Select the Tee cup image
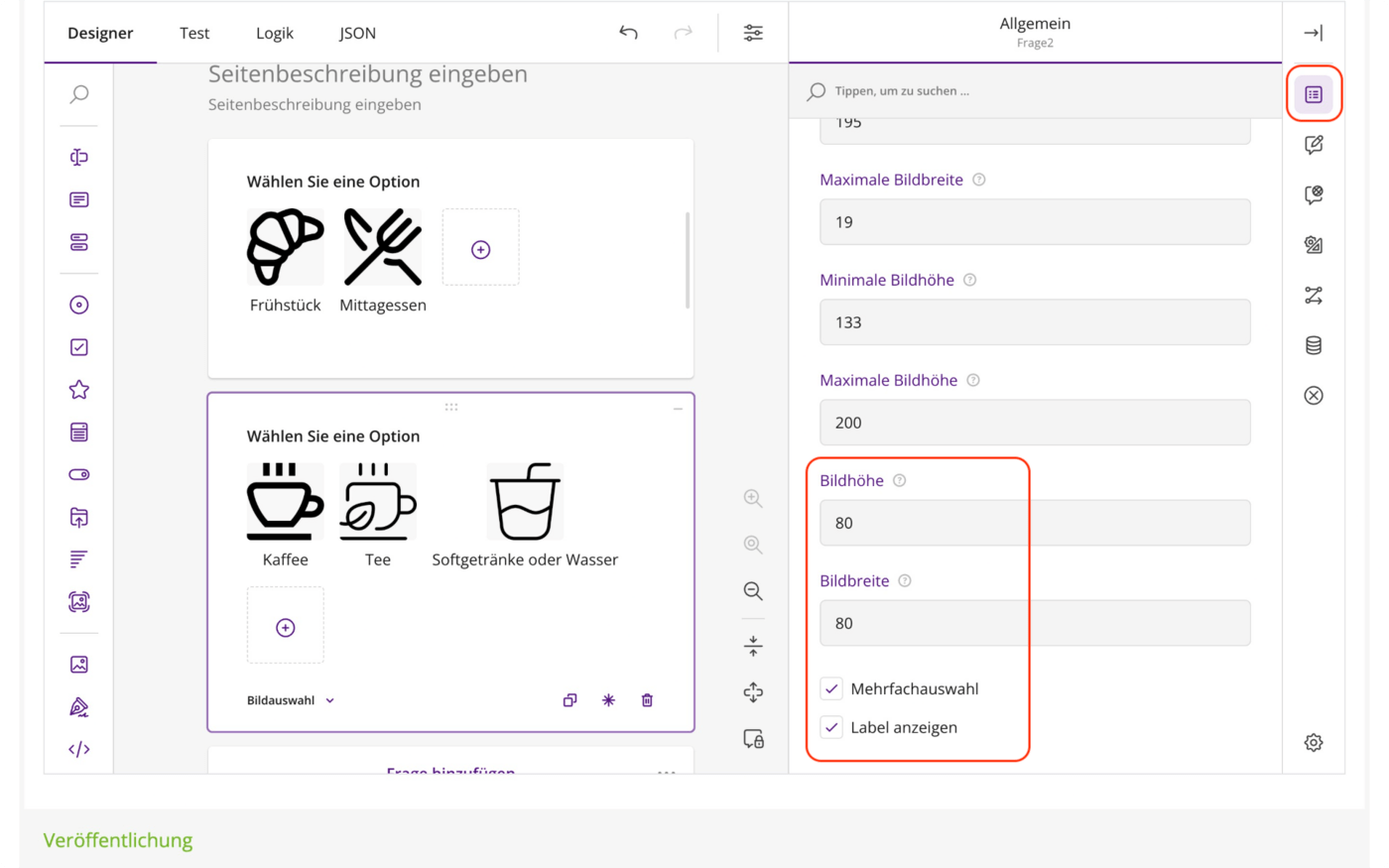This screenshot has width=1389, height=868. pos(378,501)
